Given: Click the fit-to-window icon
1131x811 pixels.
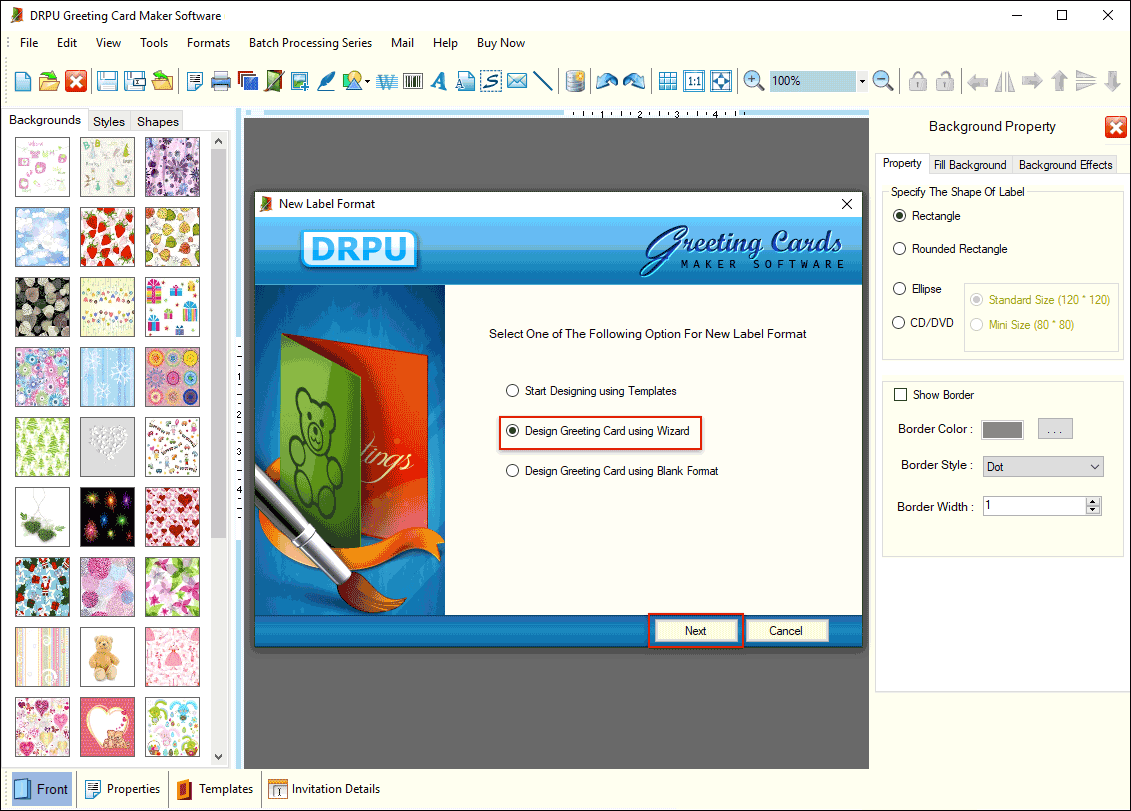Looking at the screenshot, I should [721, 81].
